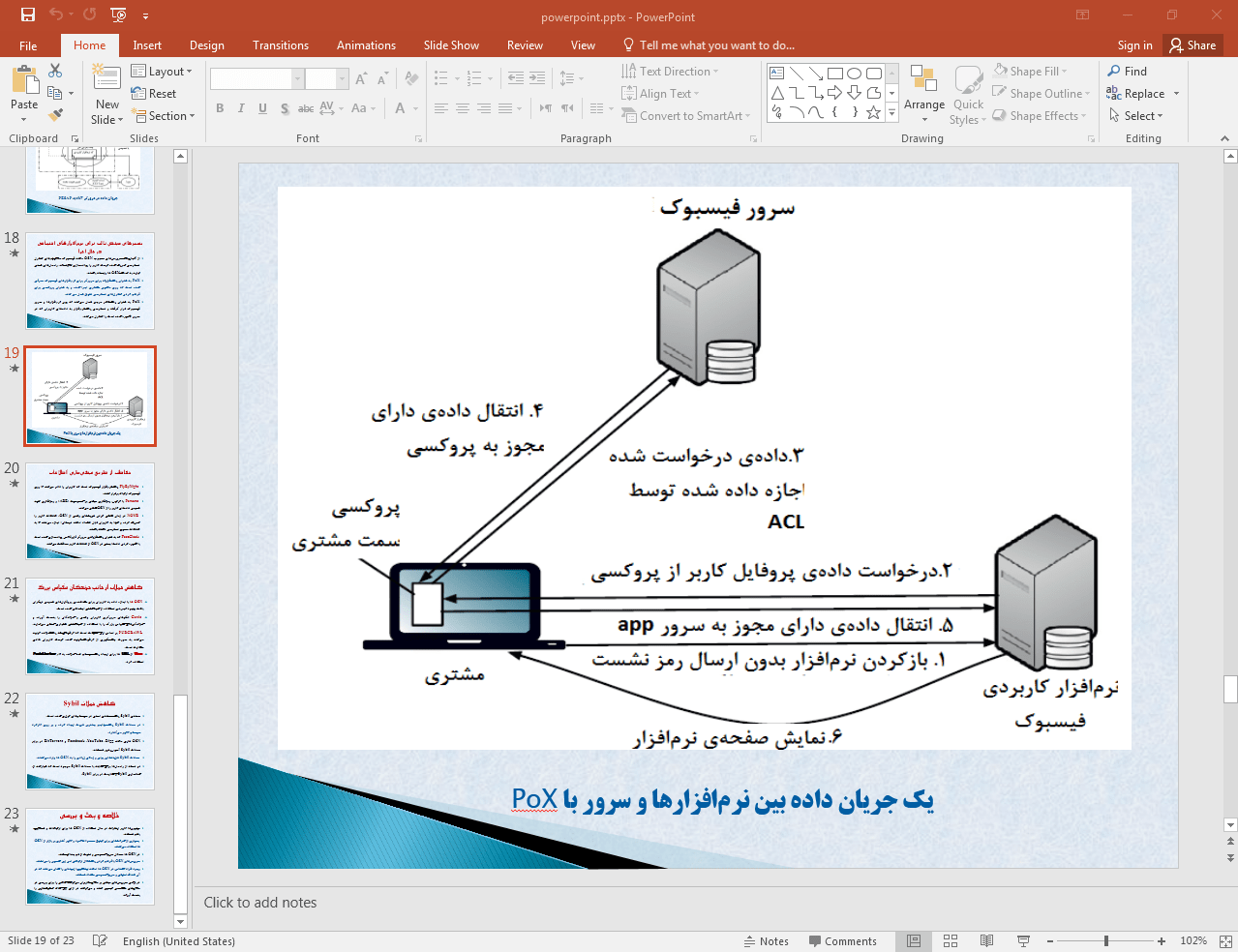The width and height of the screenshot is (1238, 952).
Task: Open the File tab
Action: click(x=28, y=45)
